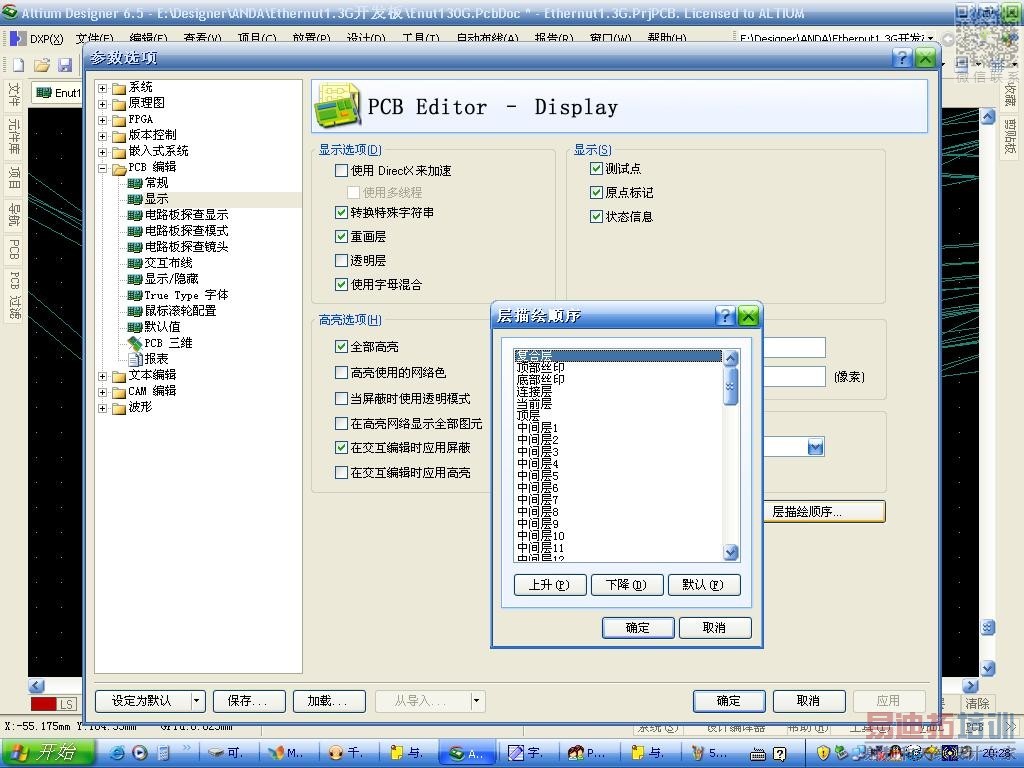The image size is (1024, 768).
Task: Click the Windows 开始 start button
Action: [47, 752]
